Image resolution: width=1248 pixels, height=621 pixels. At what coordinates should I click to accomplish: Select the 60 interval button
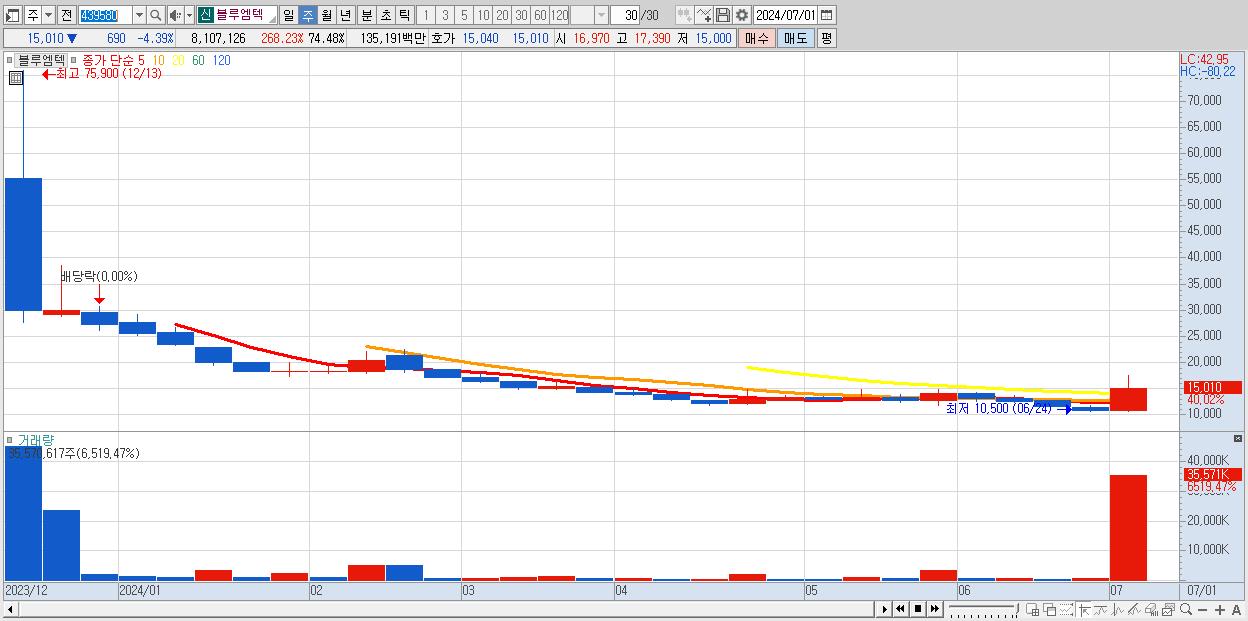(x=540, y=15)
